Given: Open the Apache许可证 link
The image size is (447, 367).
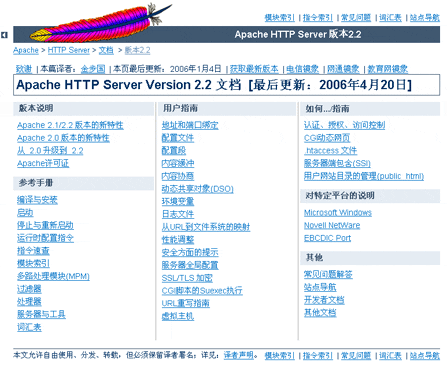Looking at the screenshot, I should pos(43,163).
